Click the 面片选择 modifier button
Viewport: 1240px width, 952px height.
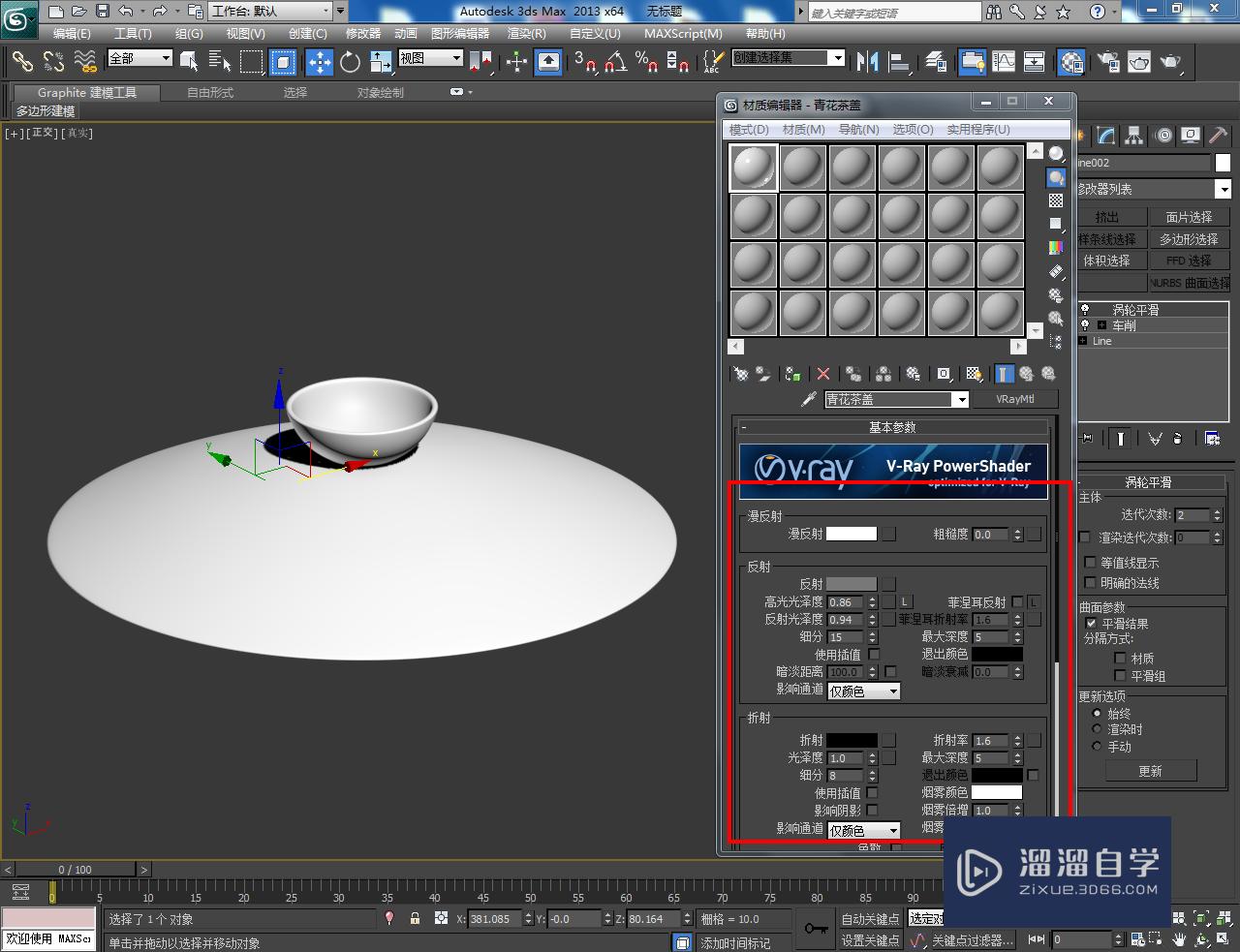[1189, 217]
